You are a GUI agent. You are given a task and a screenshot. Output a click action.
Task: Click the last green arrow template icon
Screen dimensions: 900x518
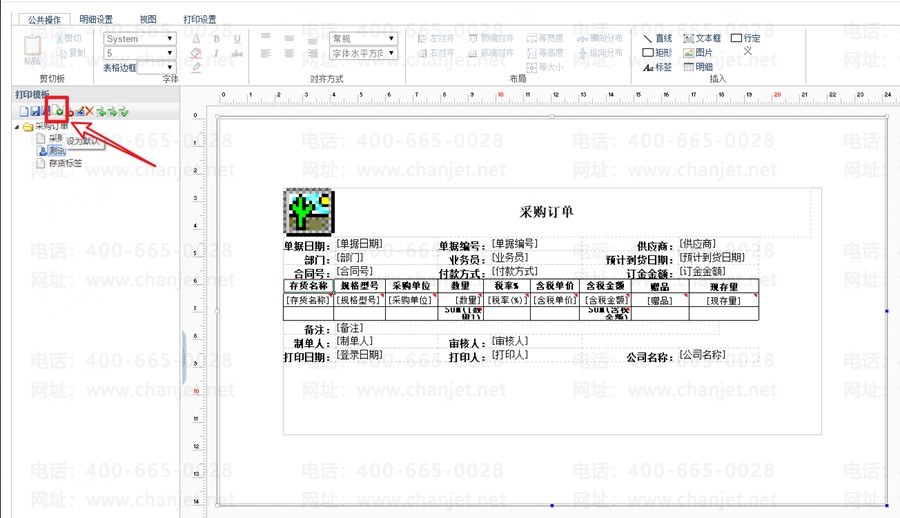[x=123, y=111]
